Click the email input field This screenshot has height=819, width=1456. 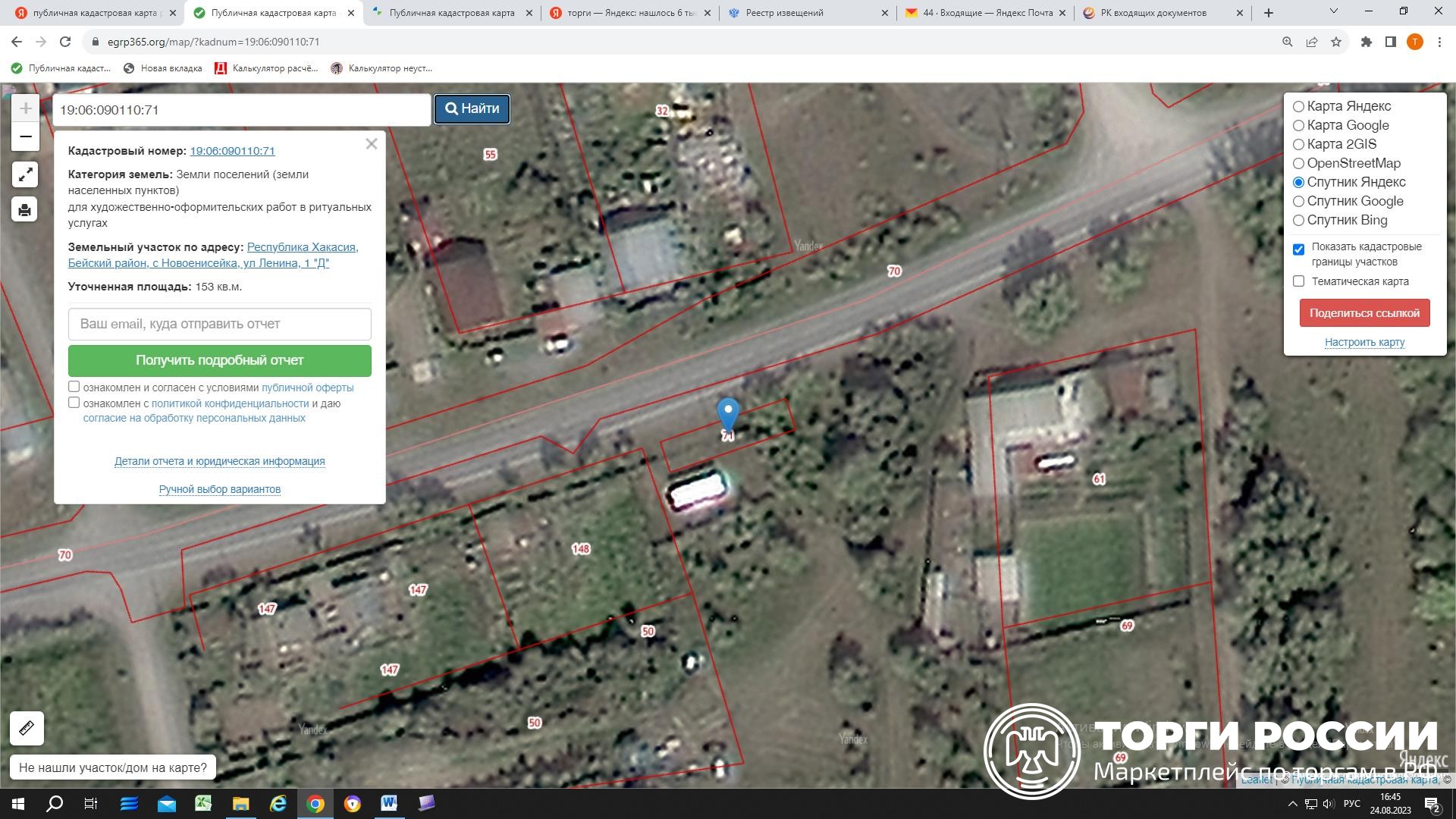[219, 324]
